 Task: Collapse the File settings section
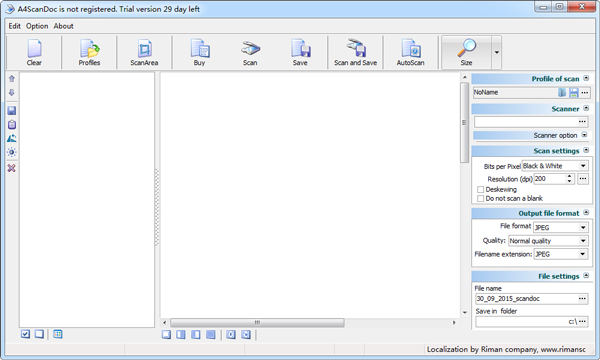pos(586,275)
